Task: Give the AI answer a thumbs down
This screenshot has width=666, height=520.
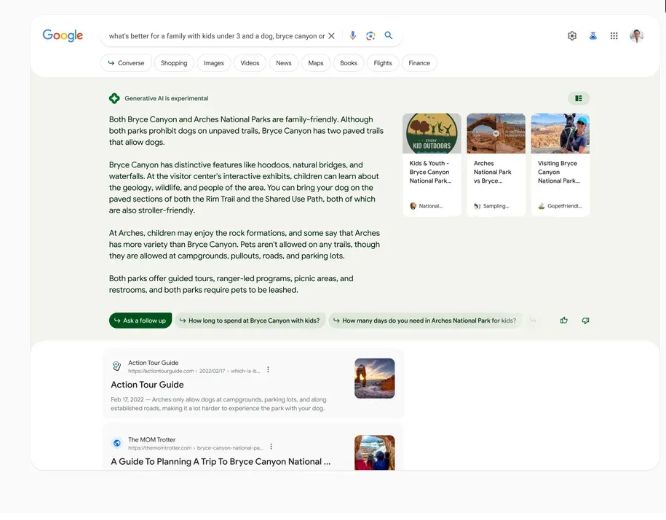Action: coord(585,320)
